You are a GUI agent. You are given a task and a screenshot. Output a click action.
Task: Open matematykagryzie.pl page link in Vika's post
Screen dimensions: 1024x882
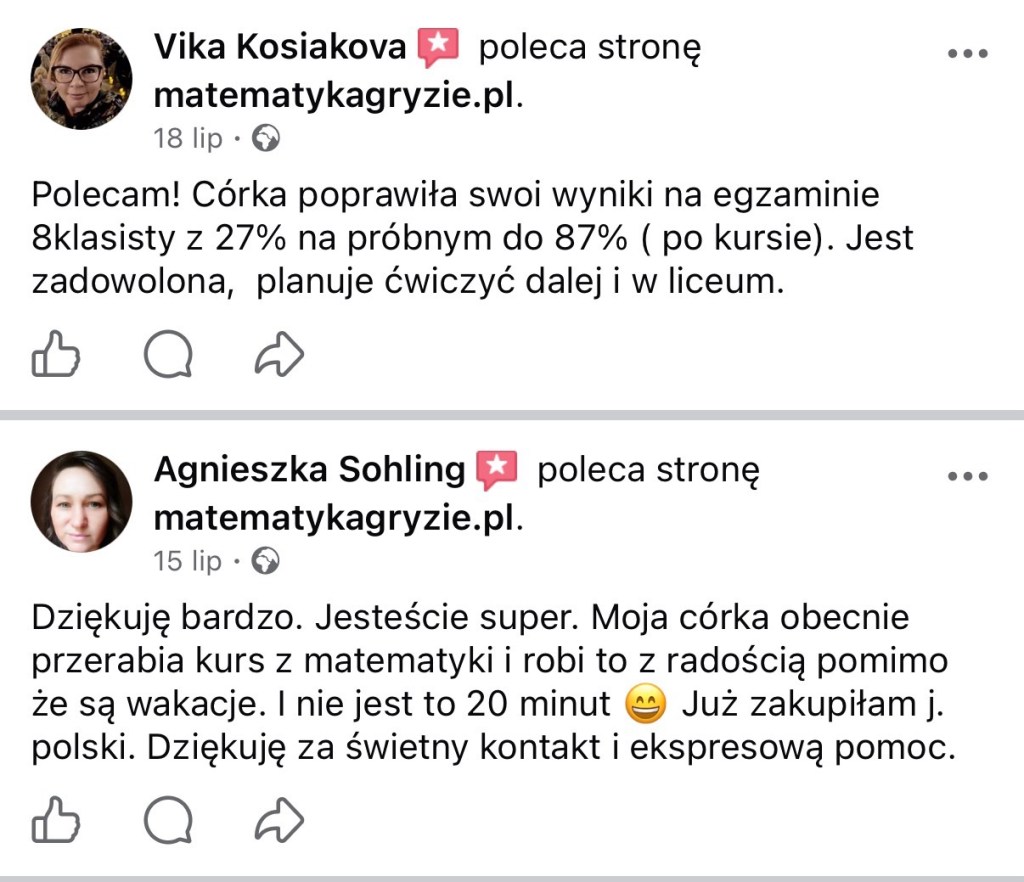coord(336,95)
